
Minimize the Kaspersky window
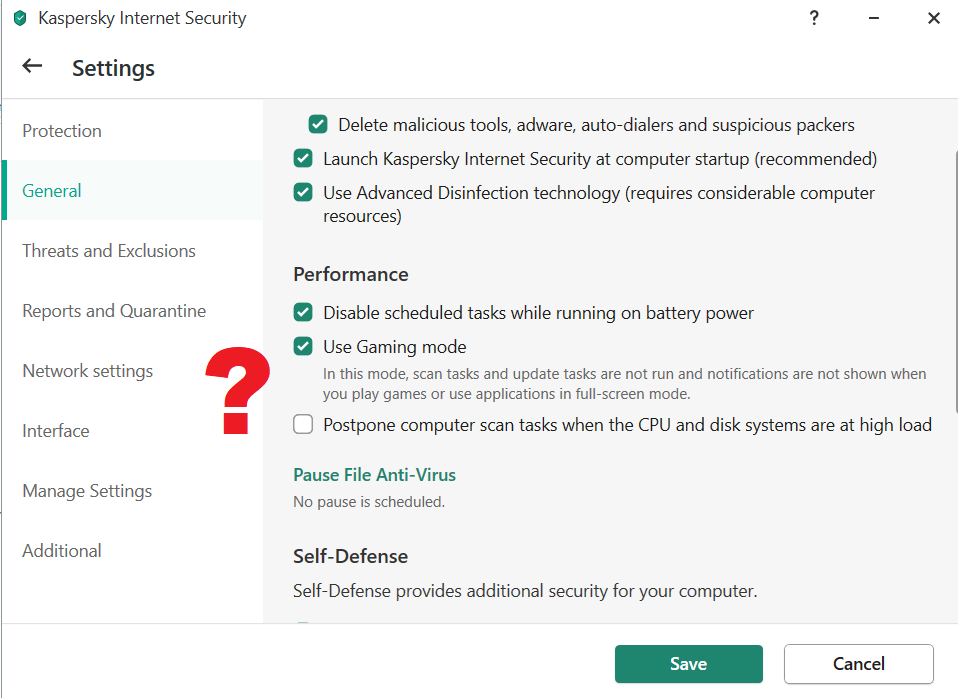[x=874, y=18]
